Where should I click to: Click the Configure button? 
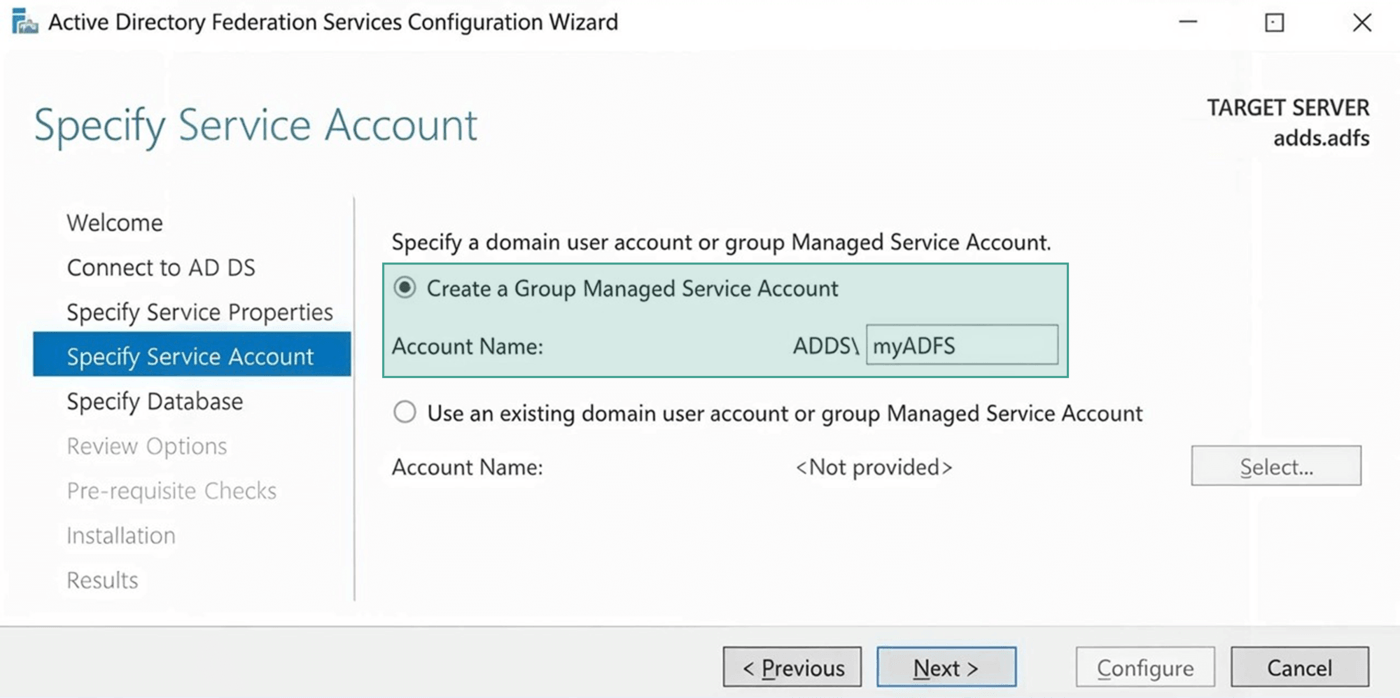(1145, 668)
